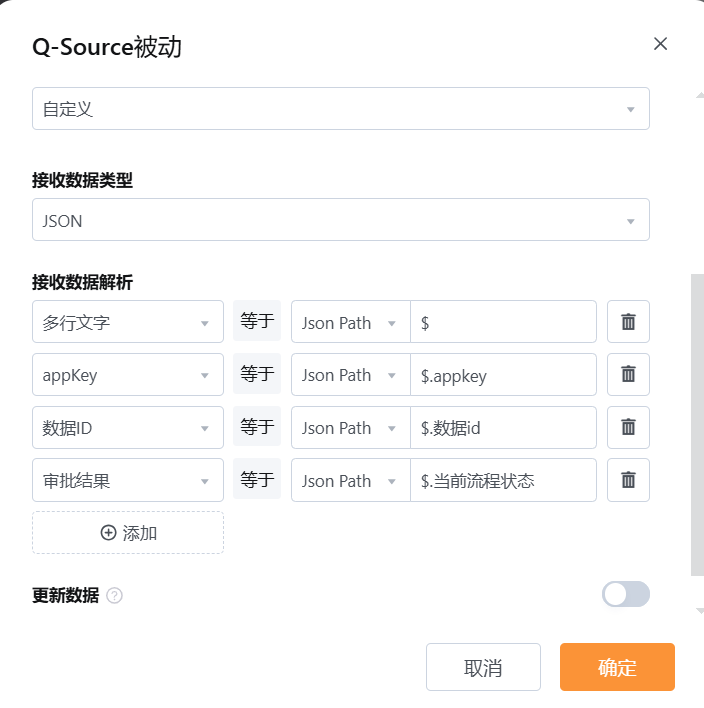Screen dimensions: 704x708
Task: Open the 数据ID field dropdown
Action: pyautogui.click(x=128, y=427)
